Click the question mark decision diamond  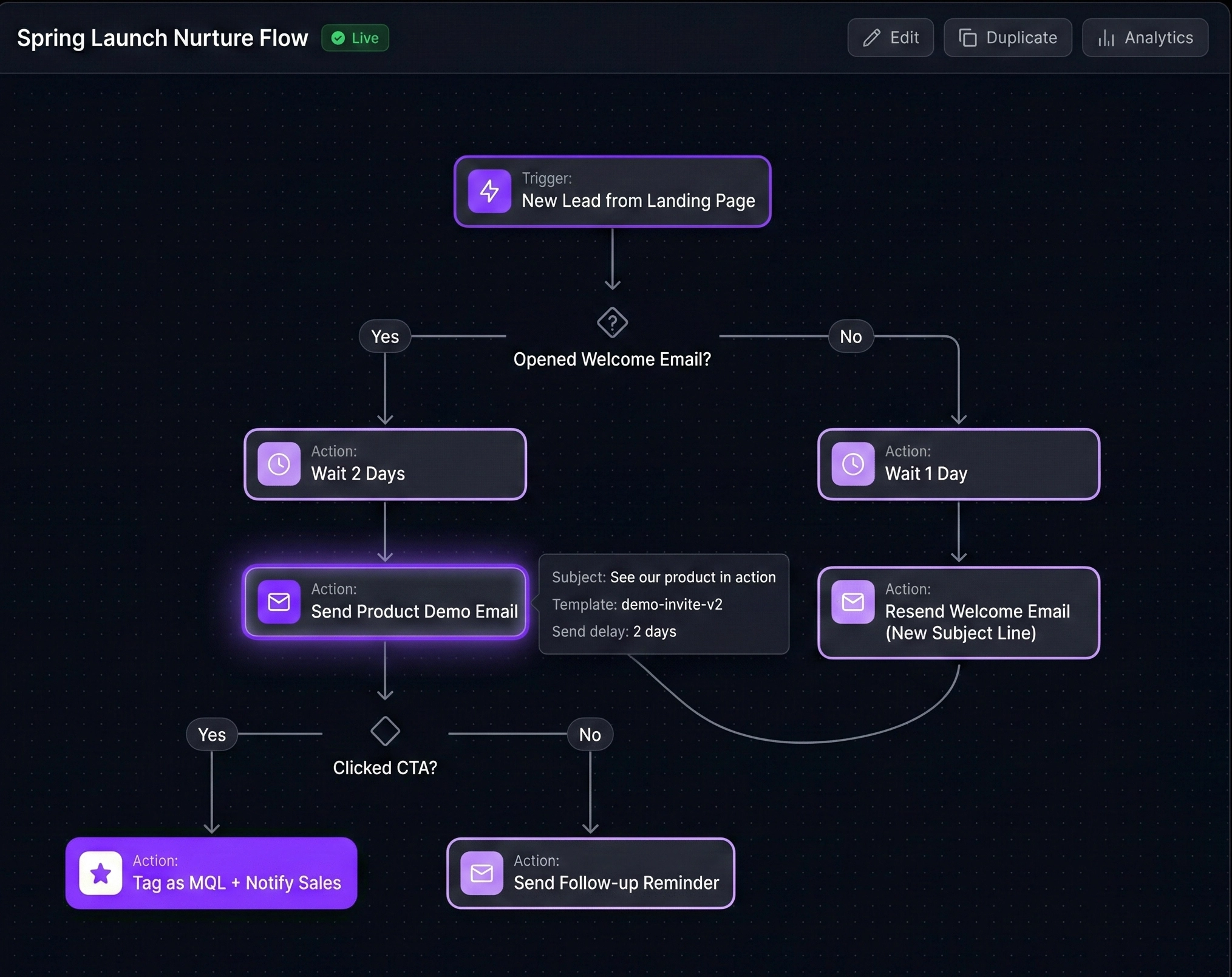612,322
